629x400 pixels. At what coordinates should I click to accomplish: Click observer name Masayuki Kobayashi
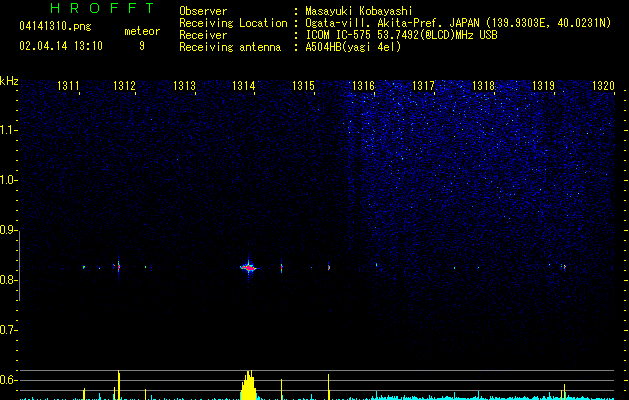point(359,11)
